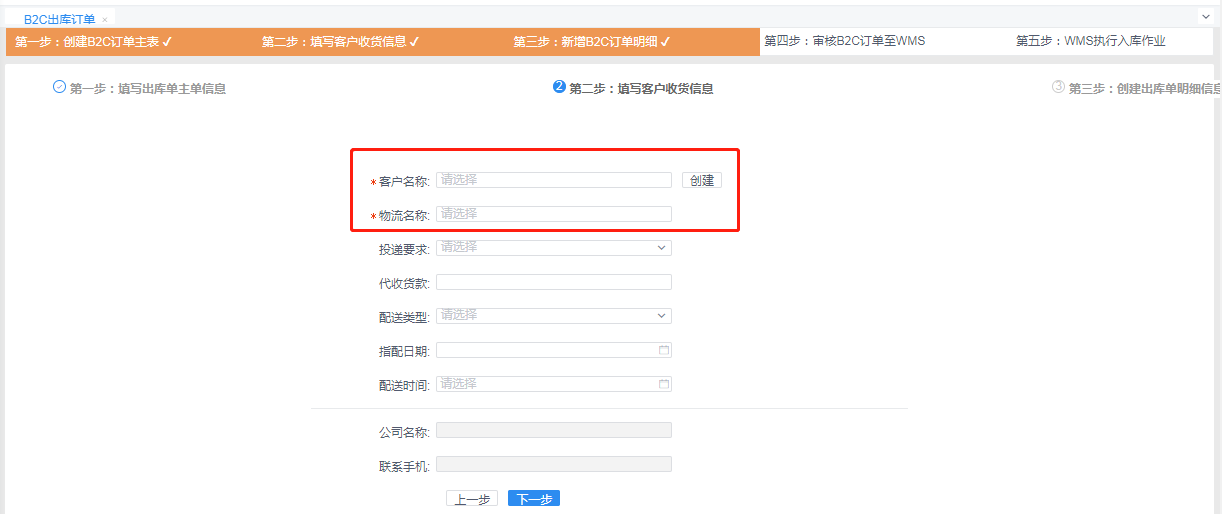Click 第一步：创建B2C订单主表 orange step
Viewport: 1222px width, 514px height.
click(x=94, y=42)
